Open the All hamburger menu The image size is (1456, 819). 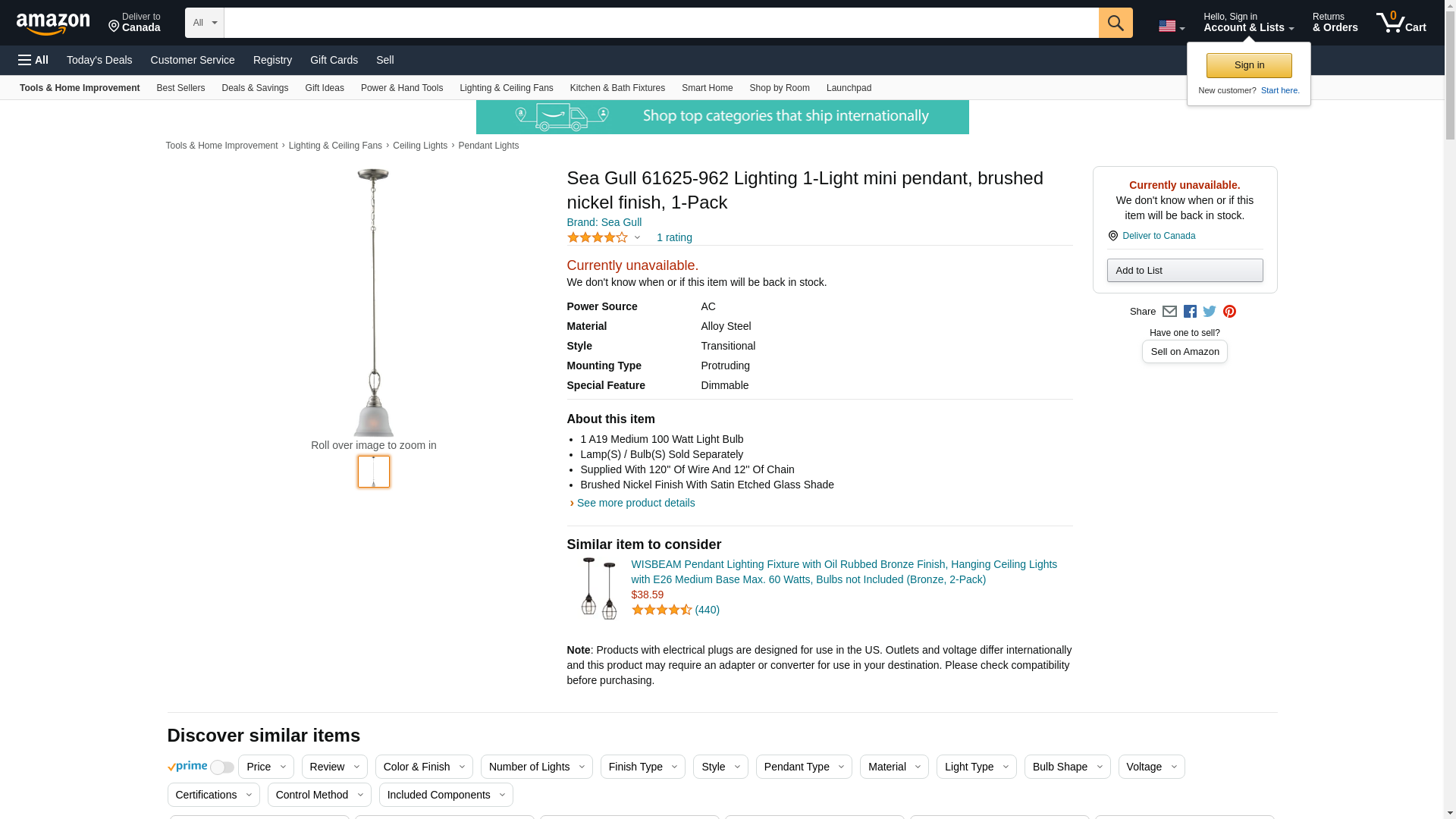[x=33, y=60]
